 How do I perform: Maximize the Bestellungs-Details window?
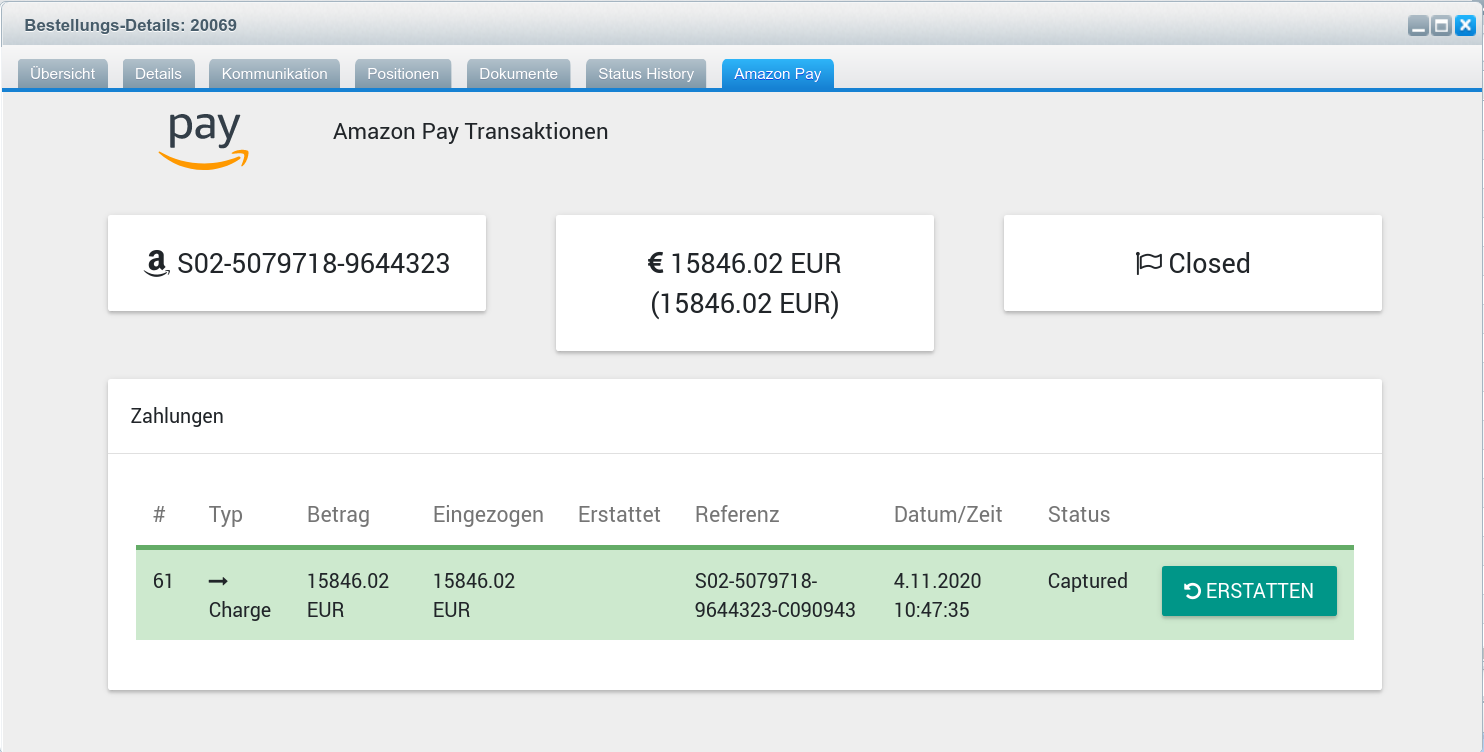coord(1441,27)
